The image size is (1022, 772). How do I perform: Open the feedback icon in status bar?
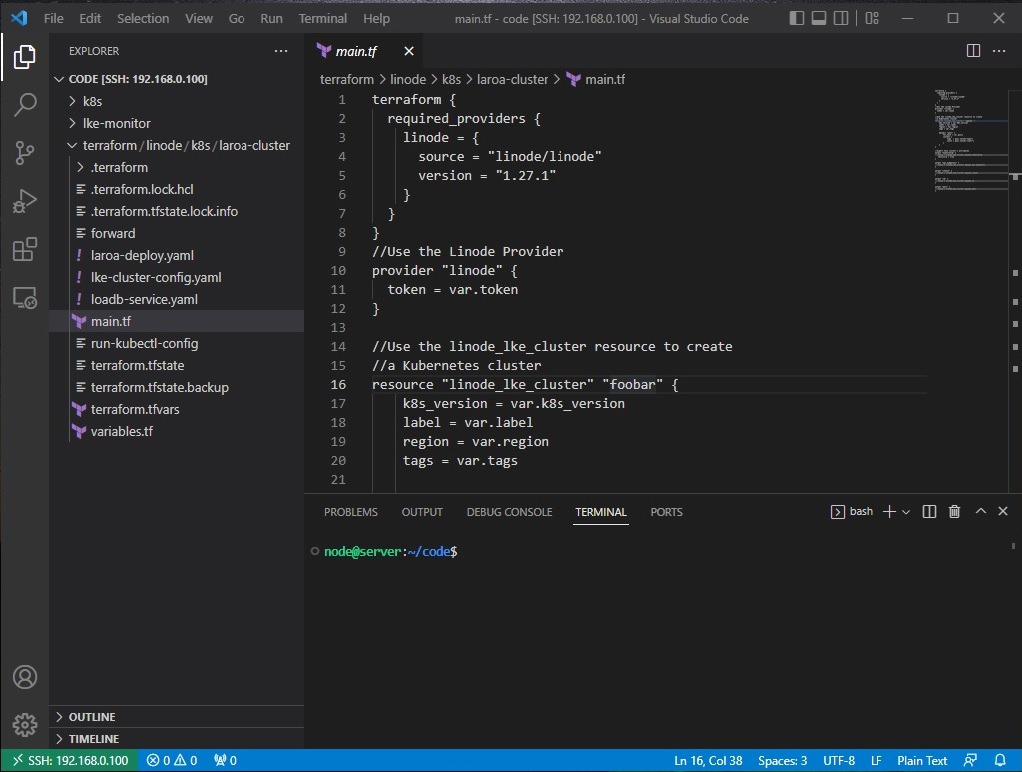971,760
